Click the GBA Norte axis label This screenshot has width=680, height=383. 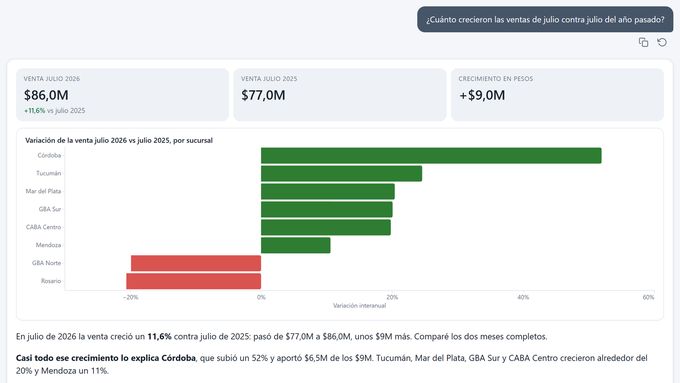click(46, 263)
